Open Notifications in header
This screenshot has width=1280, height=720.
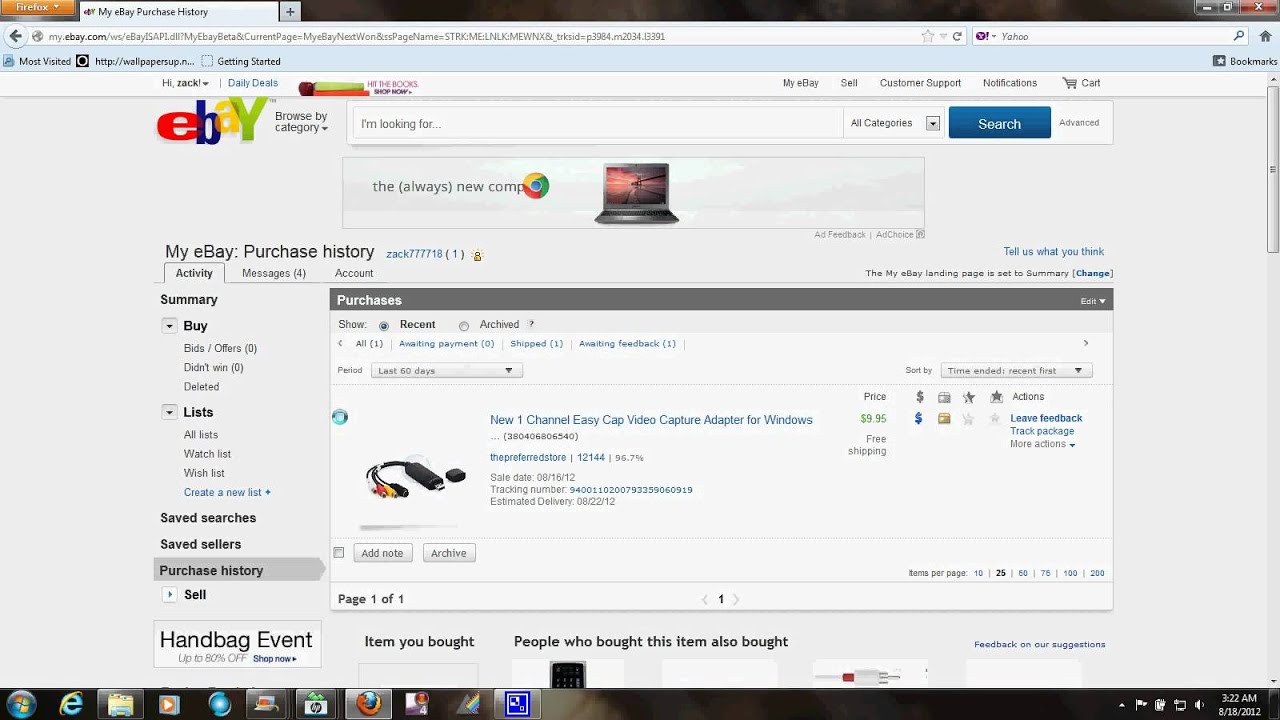(x=1010, y=83)
